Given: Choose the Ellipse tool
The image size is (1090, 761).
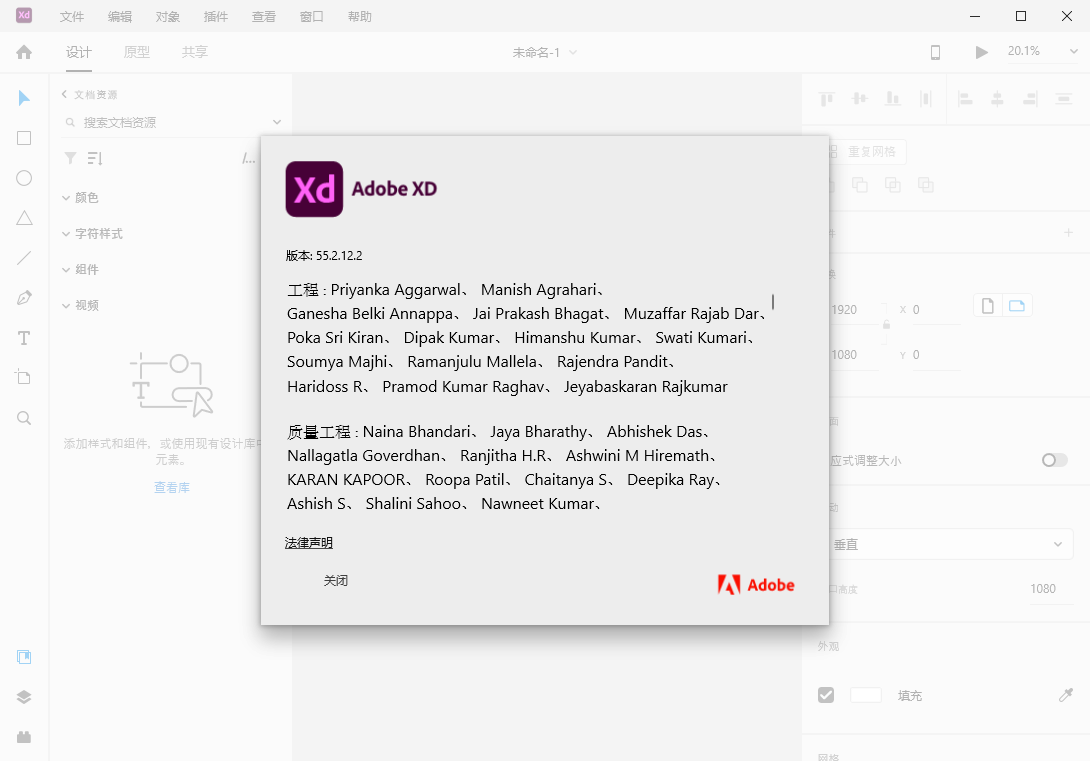Looking at the screenshot, I should (x=24, y=178).
